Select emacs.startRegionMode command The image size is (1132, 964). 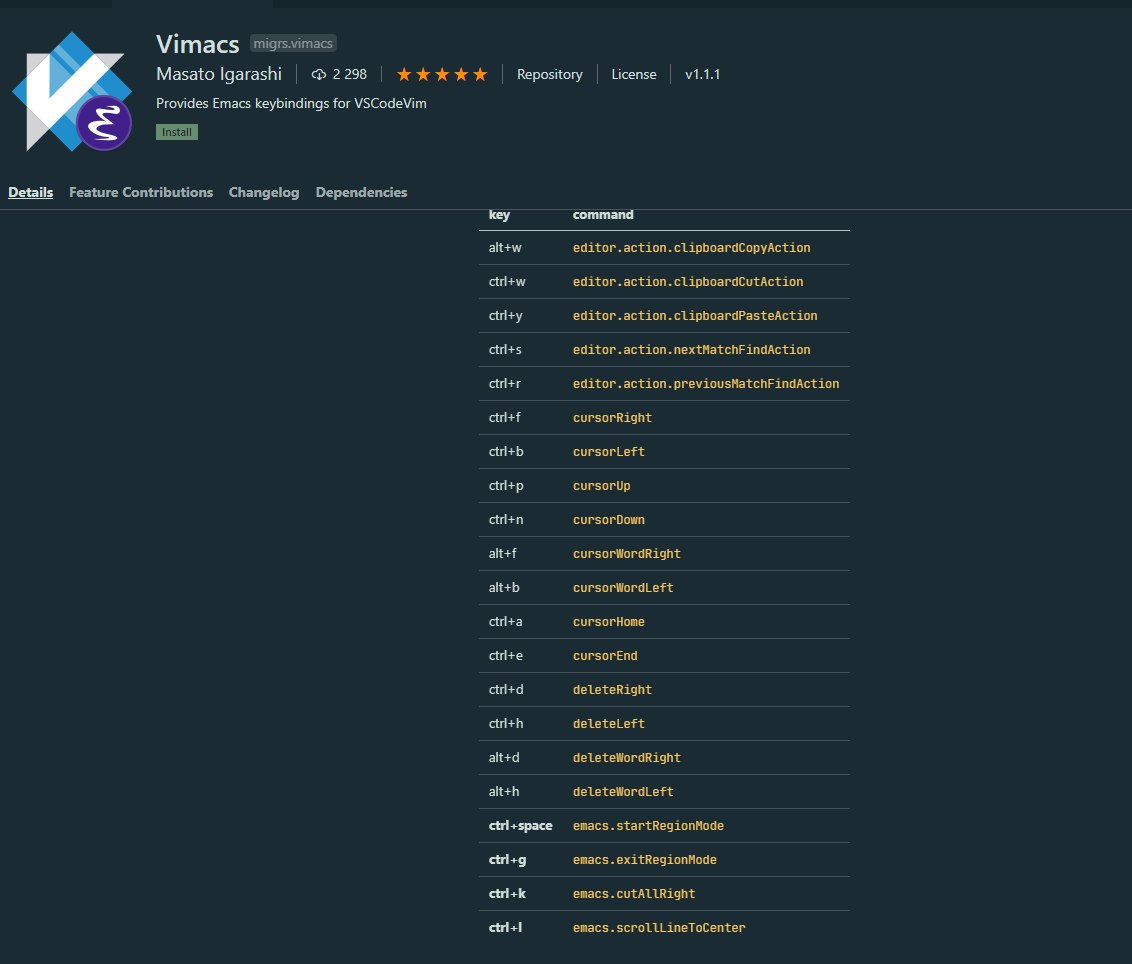[x=648, y=825]
